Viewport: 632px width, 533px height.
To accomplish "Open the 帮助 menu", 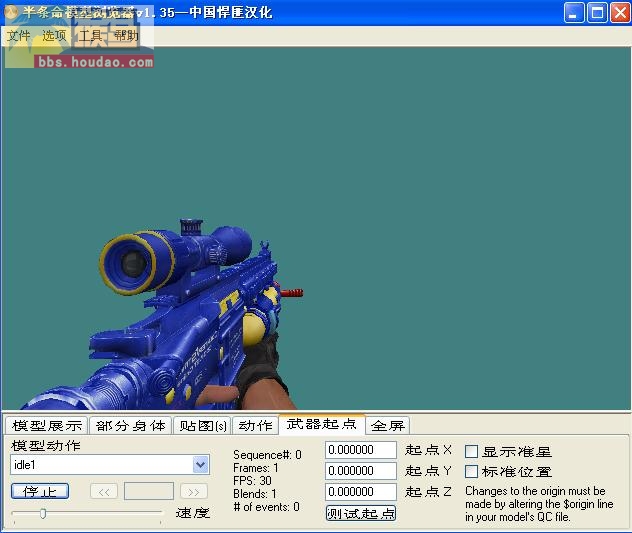I will pos(126,36).
